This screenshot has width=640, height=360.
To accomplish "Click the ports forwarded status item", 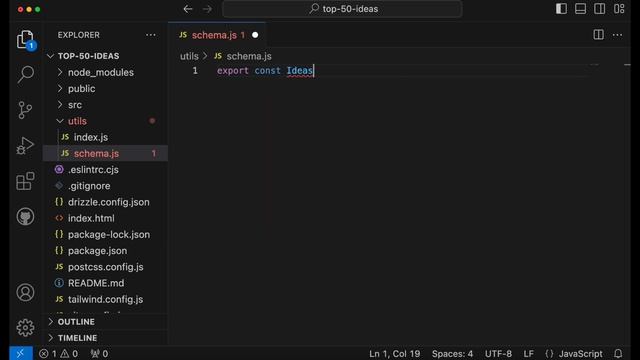I will [x=99, y=353].
